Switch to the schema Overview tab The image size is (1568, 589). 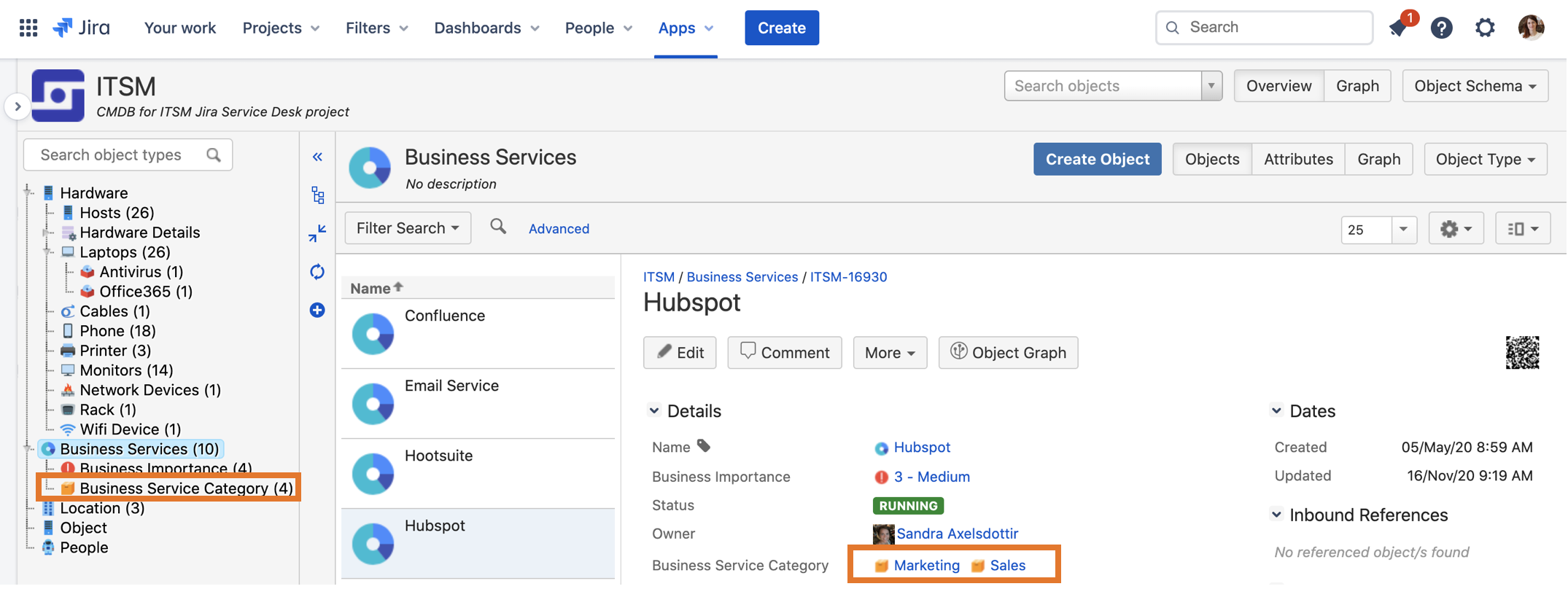tap(1278, 86)
